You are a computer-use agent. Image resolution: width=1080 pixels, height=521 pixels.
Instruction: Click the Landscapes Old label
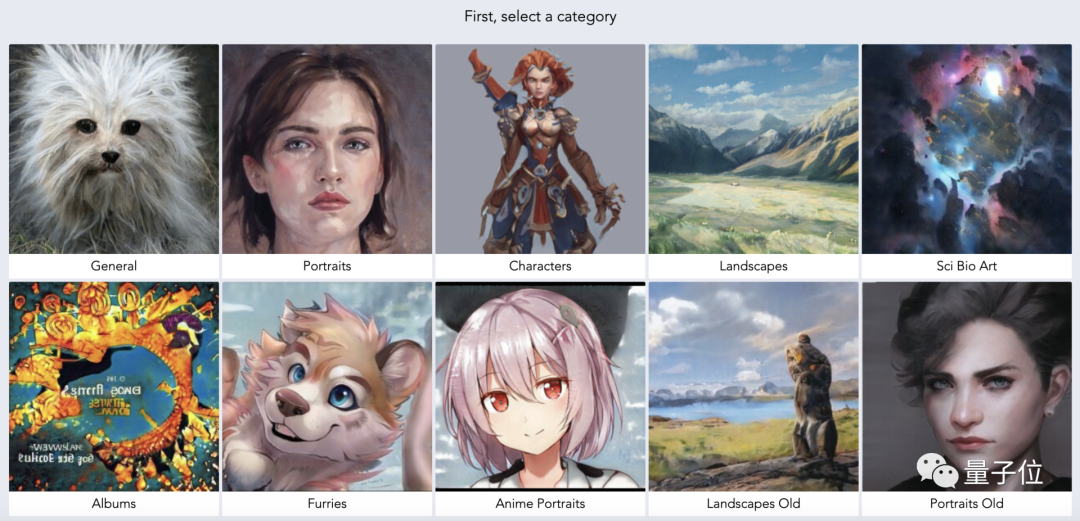[754, 504]
